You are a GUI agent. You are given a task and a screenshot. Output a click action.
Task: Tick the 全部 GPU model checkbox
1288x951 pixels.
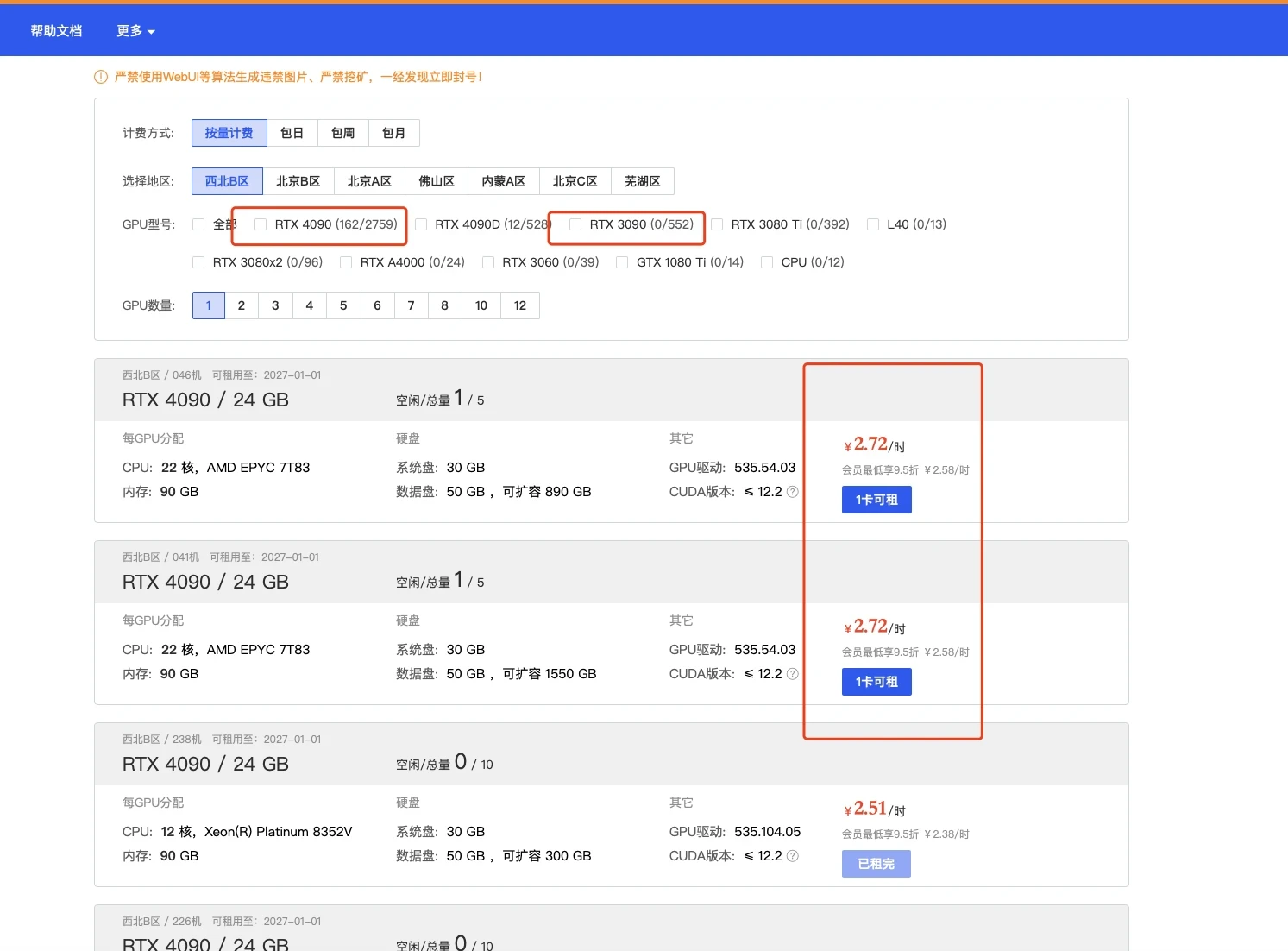pyautogui.click(x=198, y=224)
